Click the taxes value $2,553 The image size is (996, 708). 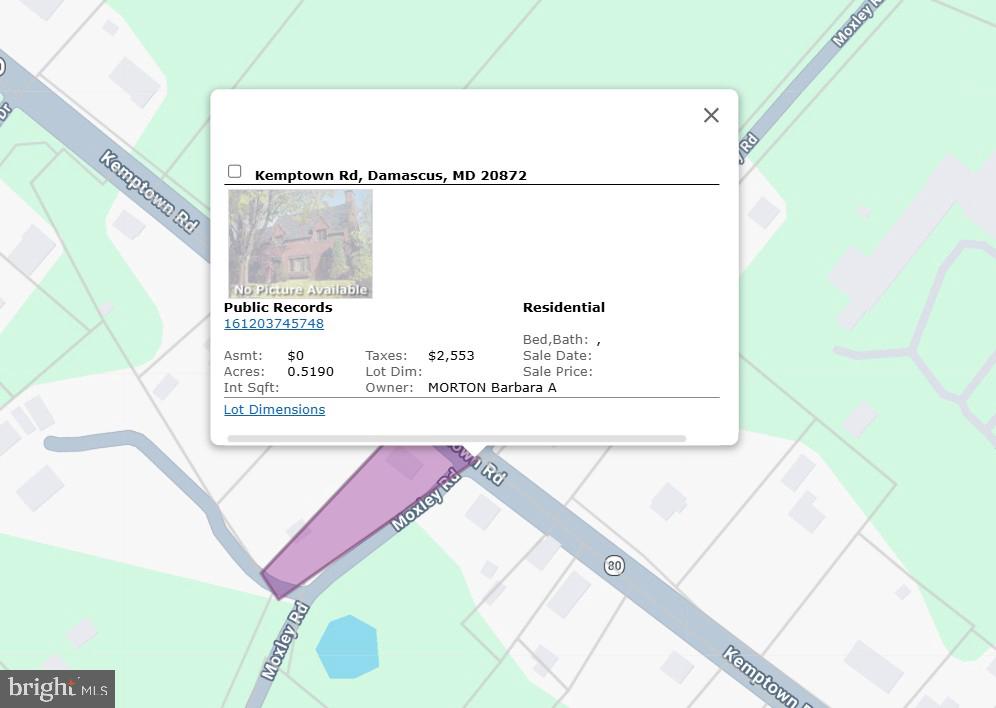[451, 356]
